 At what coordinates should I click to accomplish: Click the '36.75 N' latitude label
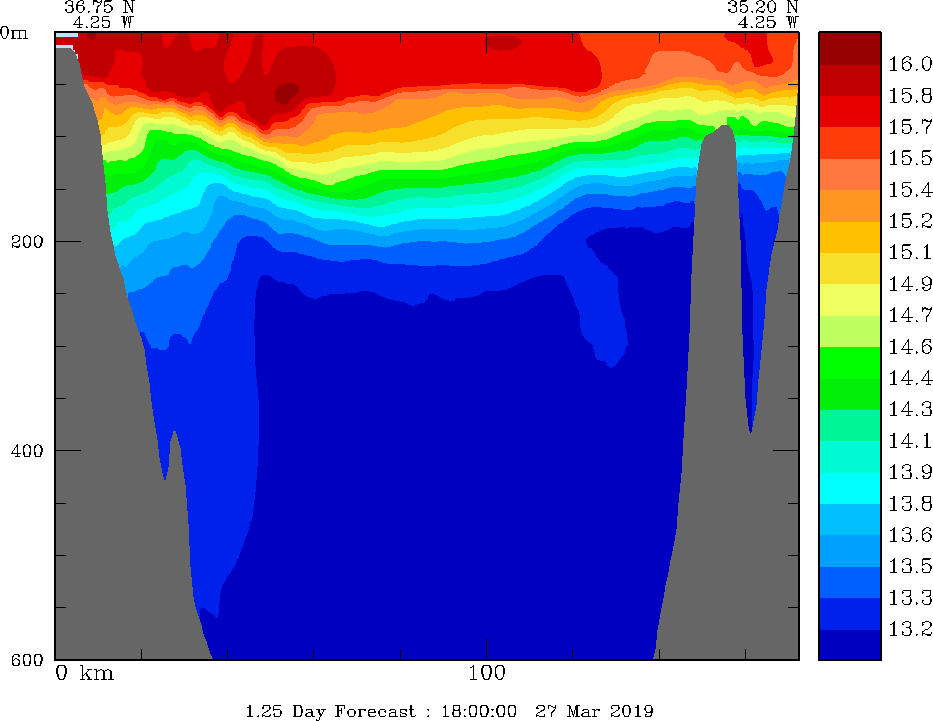pos(99,7)
